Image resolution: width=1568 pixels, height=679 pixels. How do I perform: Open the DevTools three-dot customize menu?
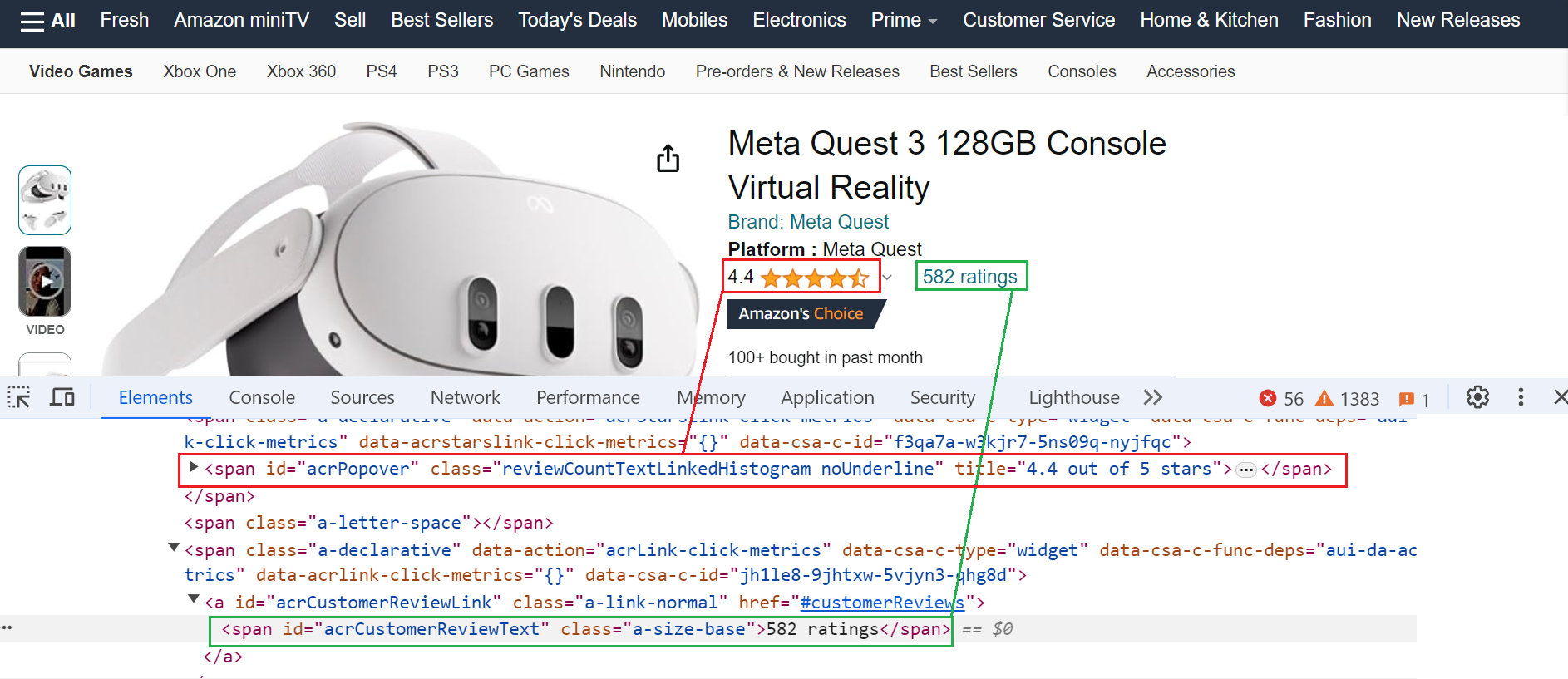pos(1521,397)
